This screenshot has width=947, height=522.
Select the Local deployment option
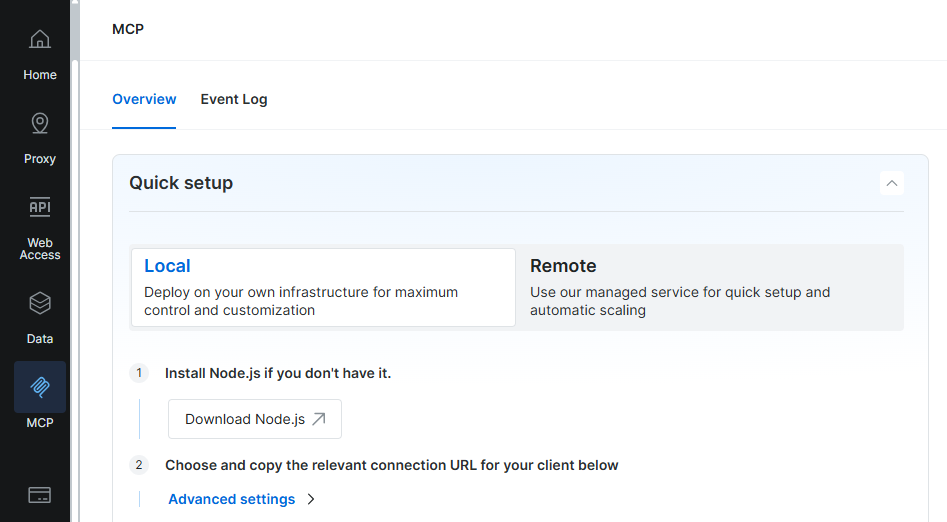click(x=323, y=287)
